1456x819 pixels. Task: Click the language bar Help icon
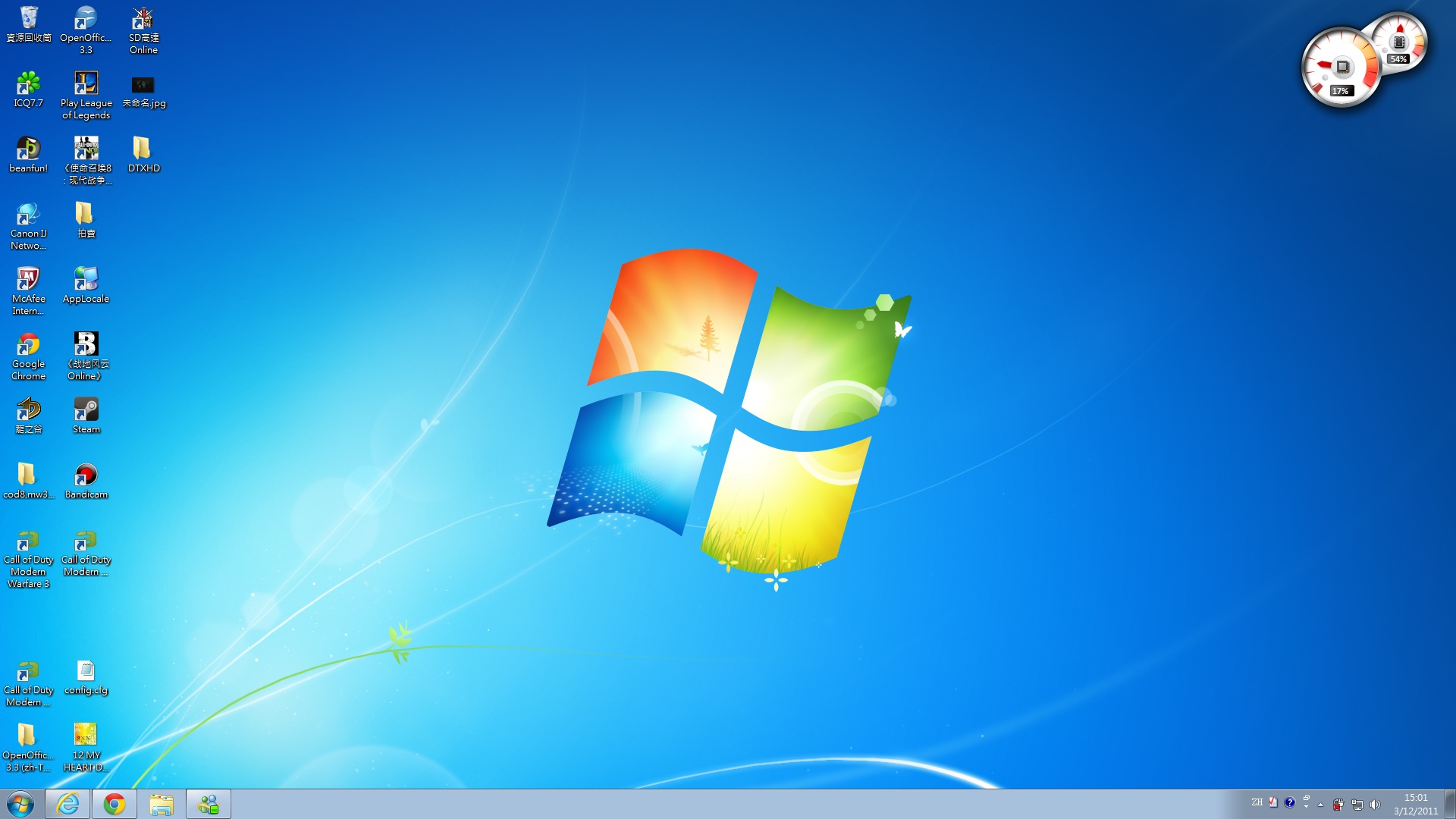click(x=1289, y=802)
